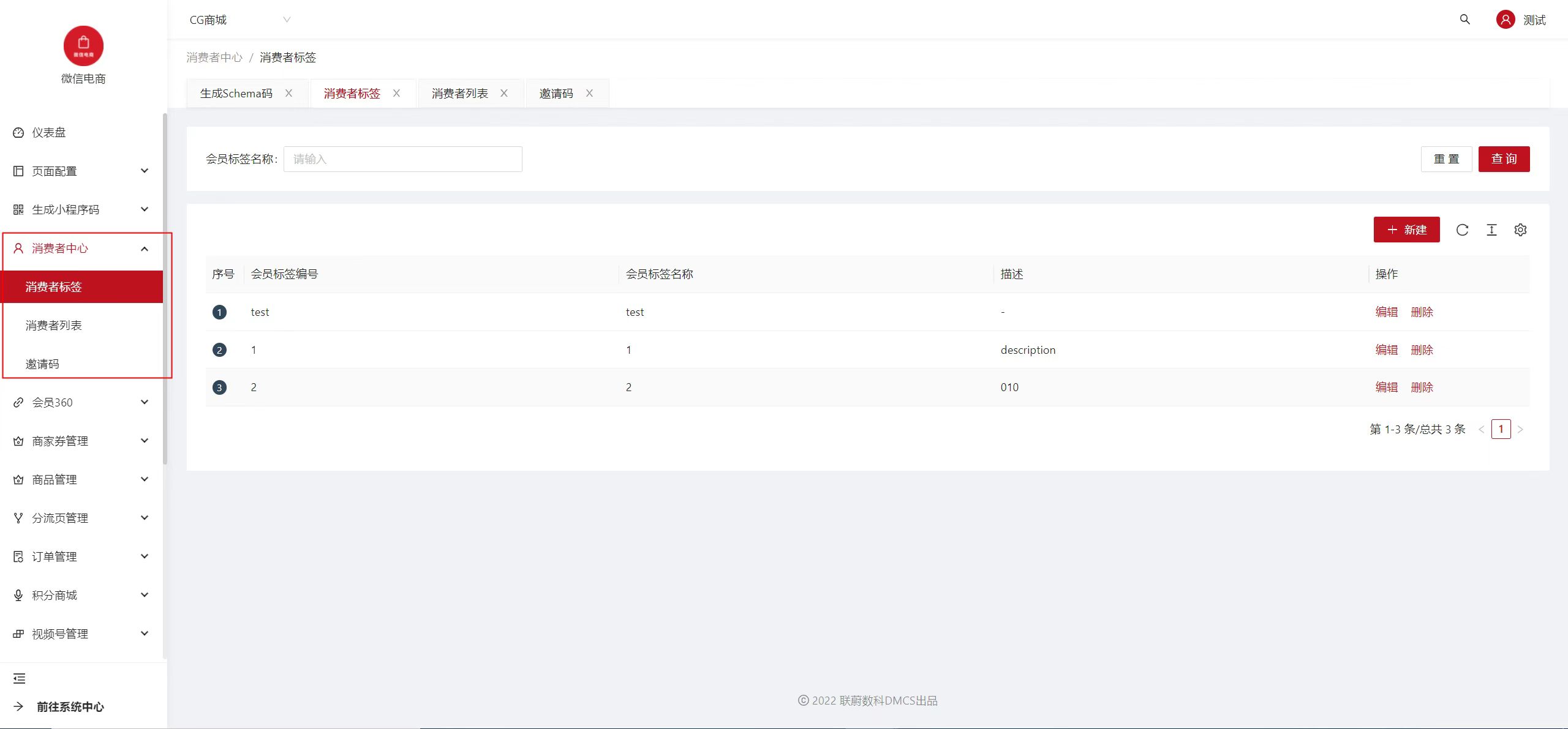
Task: Click the 商品管理 crown icon
Action: [x=18, y=479]
